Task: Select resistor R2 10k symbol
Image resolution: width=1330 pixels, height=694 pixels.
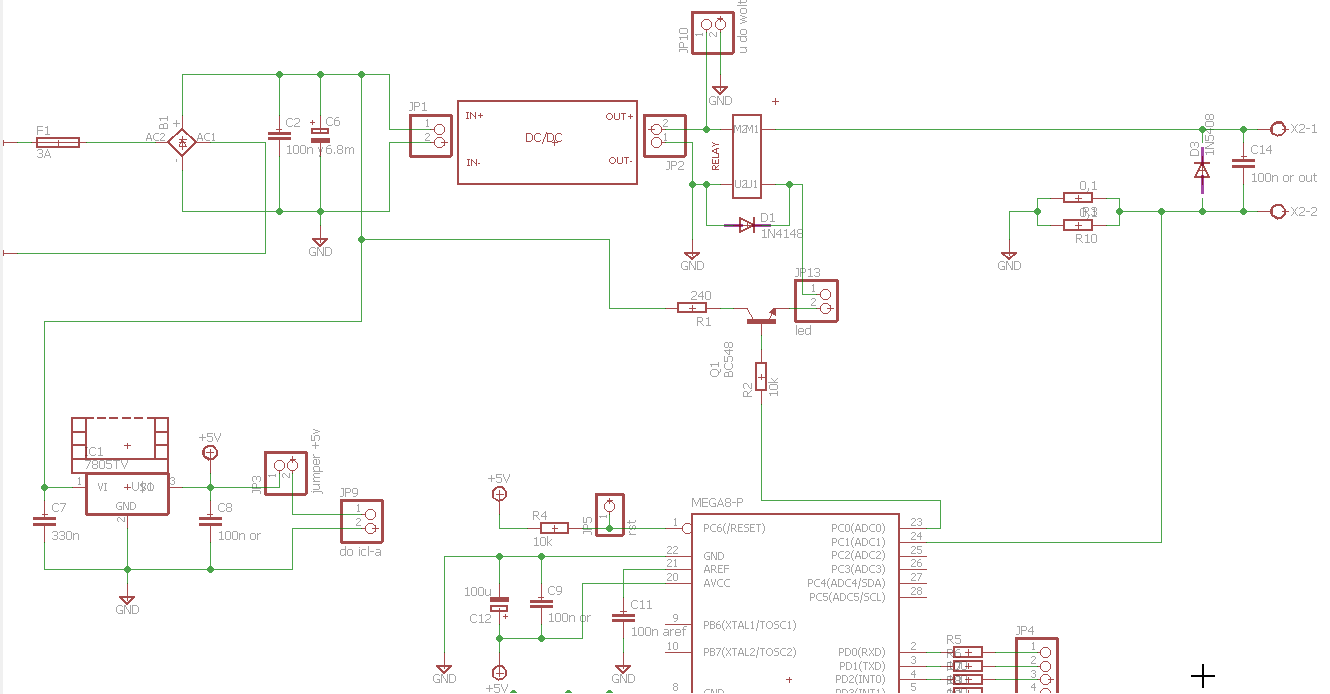Action: coord(761,376)
